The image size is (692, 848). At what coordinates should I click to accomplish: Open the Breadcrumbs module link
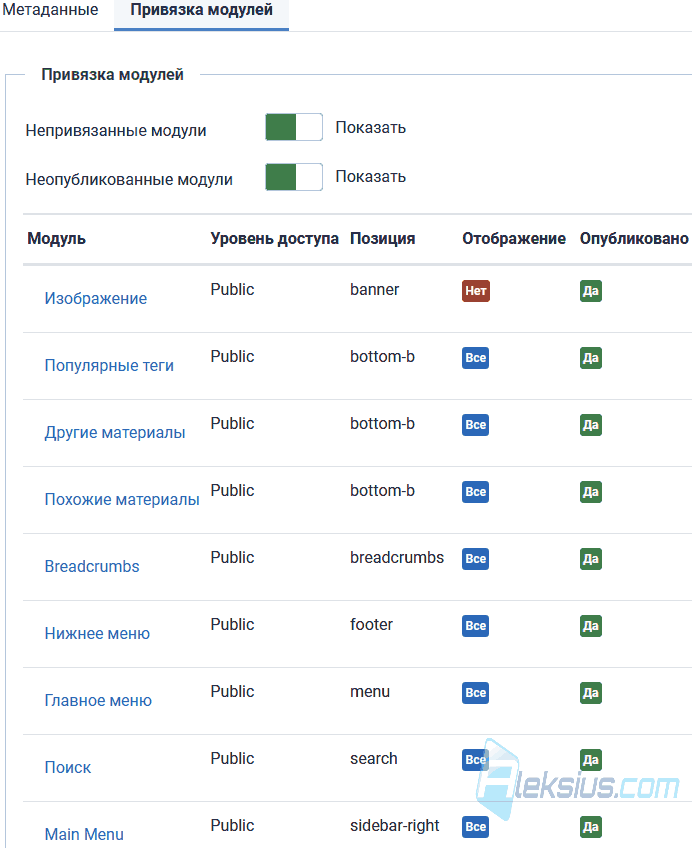(92, 566)
